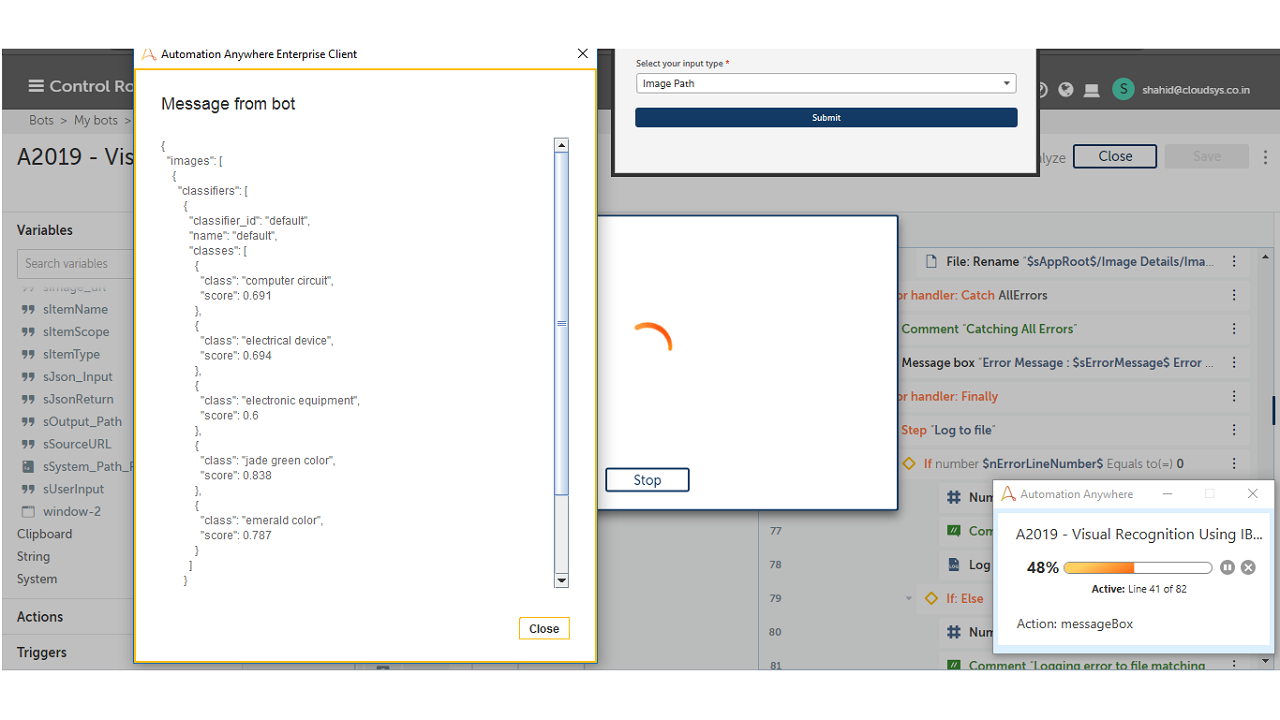Click the Close button in bot editor
The image size is (1280, 720).
[x=1115, y=156]
